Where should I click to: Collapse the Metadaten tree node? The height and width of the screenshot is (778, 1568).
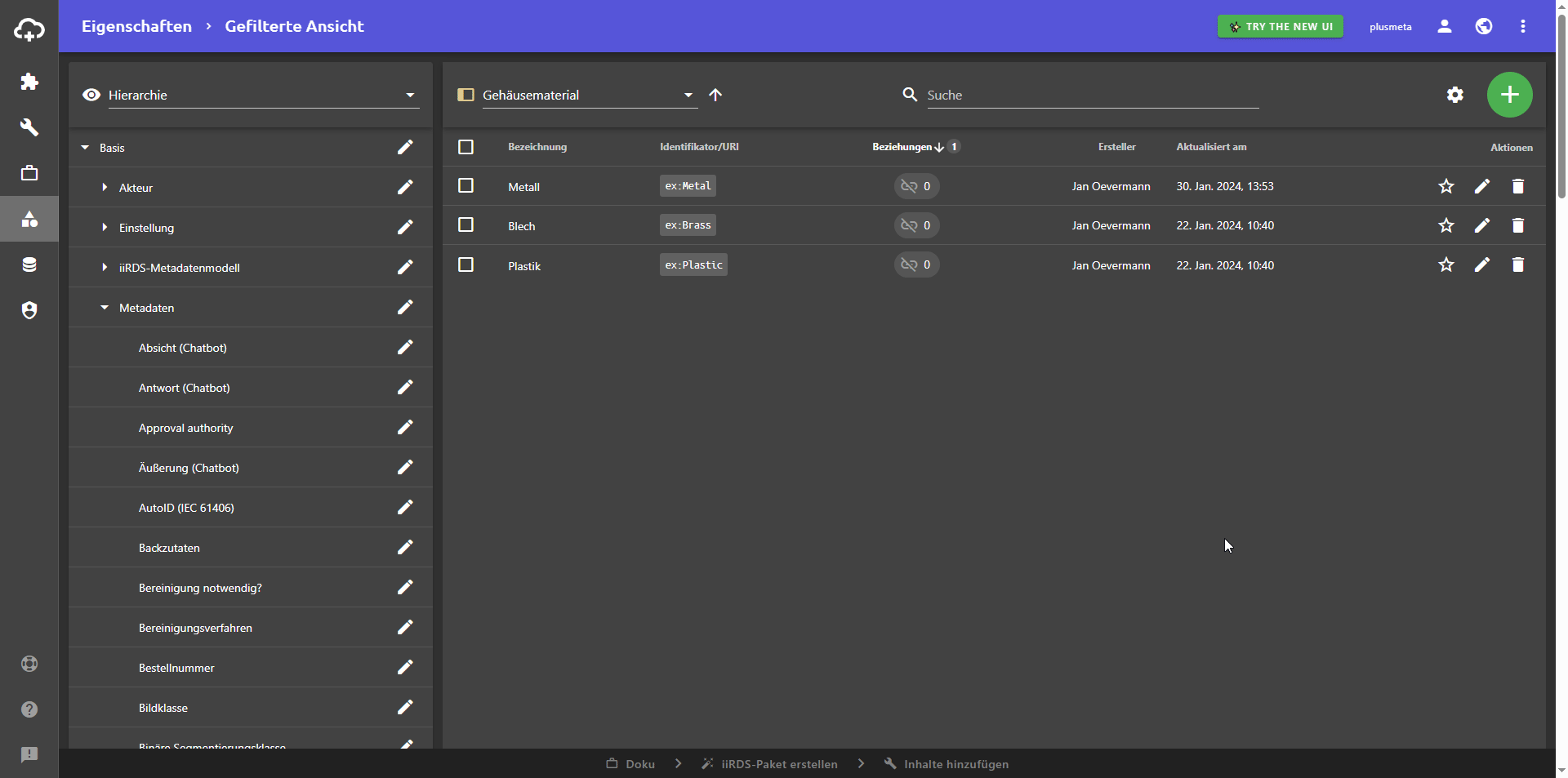[x=105, y=308]
